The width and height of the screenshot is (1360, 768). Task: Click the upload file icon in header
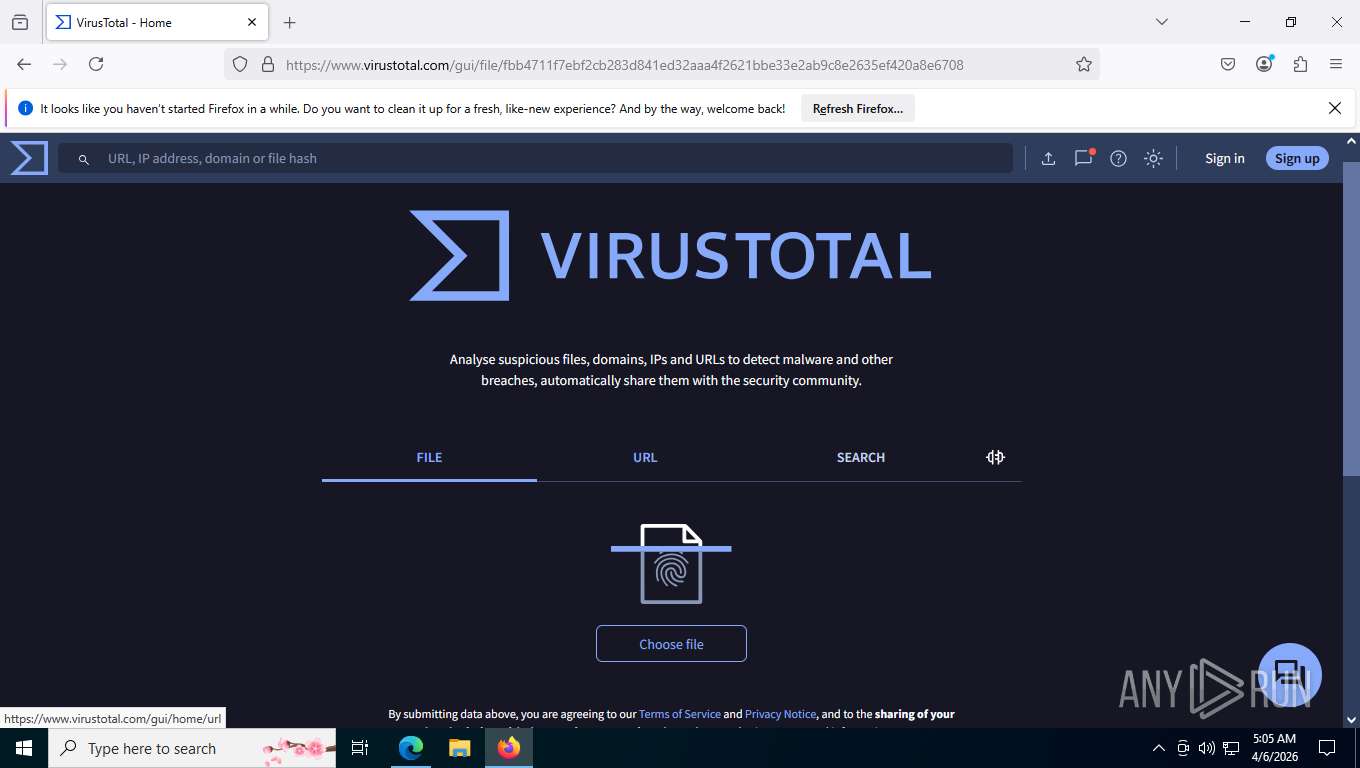coord(1048,158)
